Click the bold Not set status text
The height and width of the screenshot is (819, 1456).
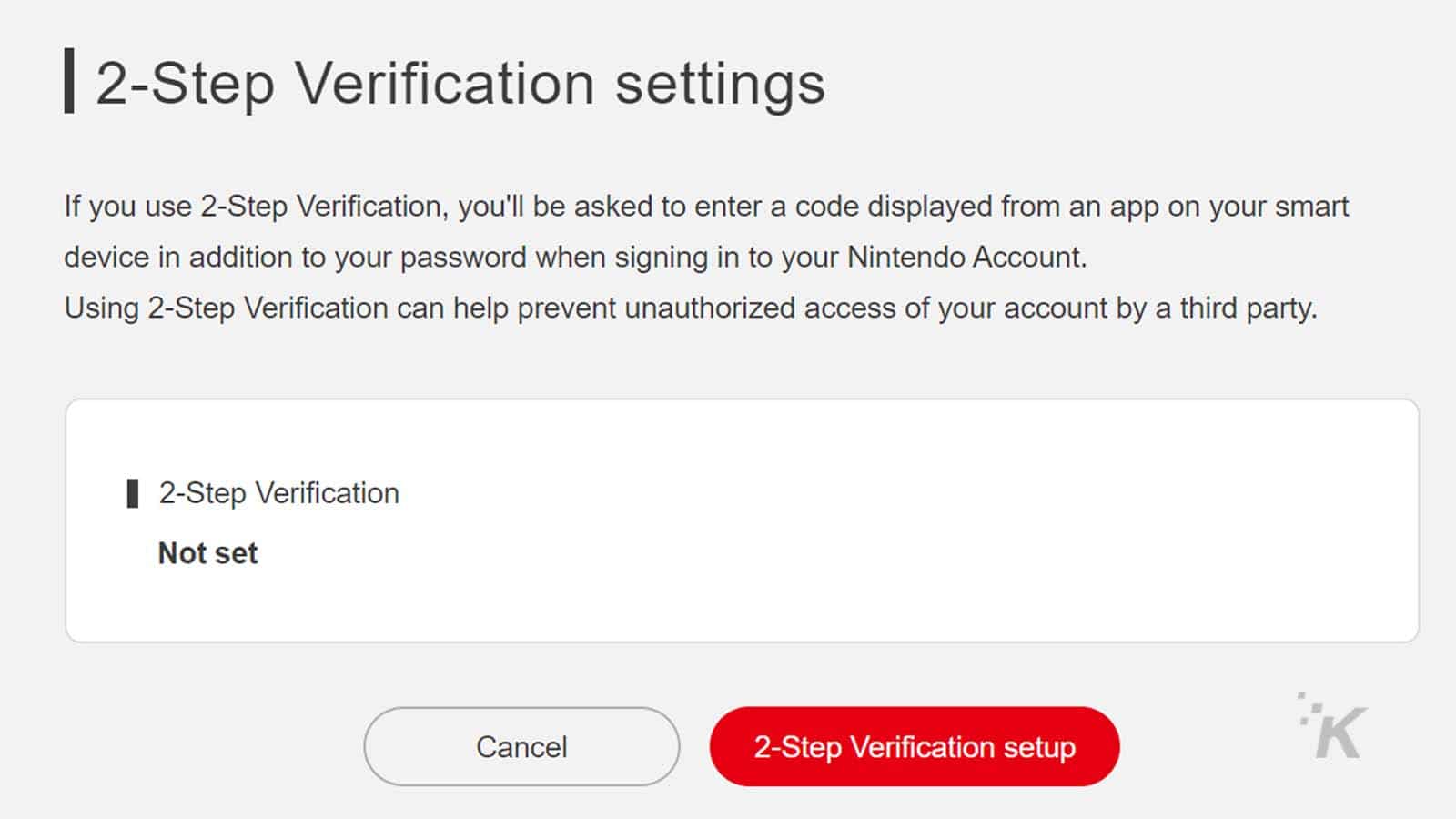pyautogui.click(x=207, y=553)
